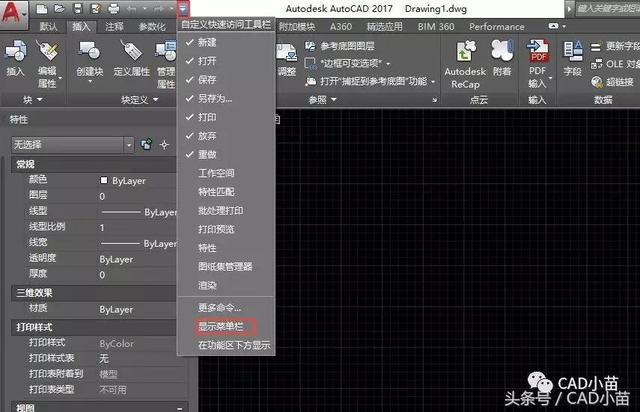Switch to the 注释 ribbon tab
640x412 pixels.
pyautogui.click(x=114, y=27)
